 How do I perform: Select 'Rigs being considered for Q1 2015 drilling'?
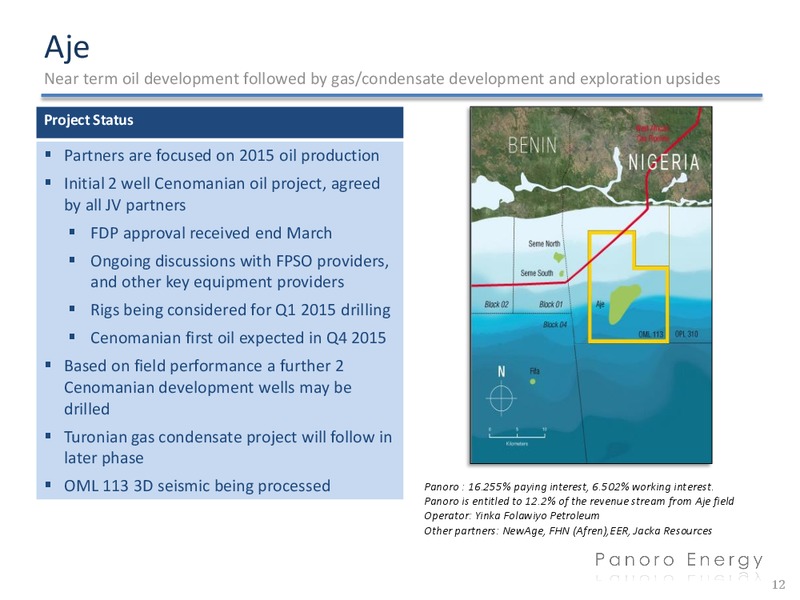tap(240, 310)
